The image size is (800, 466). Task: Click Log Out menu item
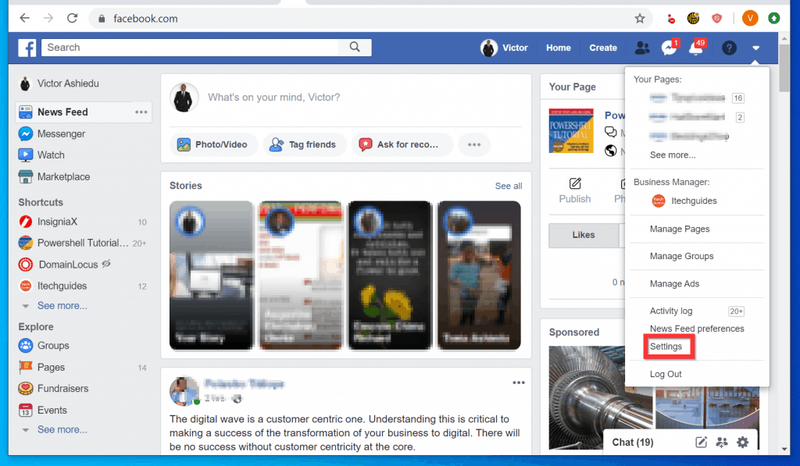coord(665,374)
